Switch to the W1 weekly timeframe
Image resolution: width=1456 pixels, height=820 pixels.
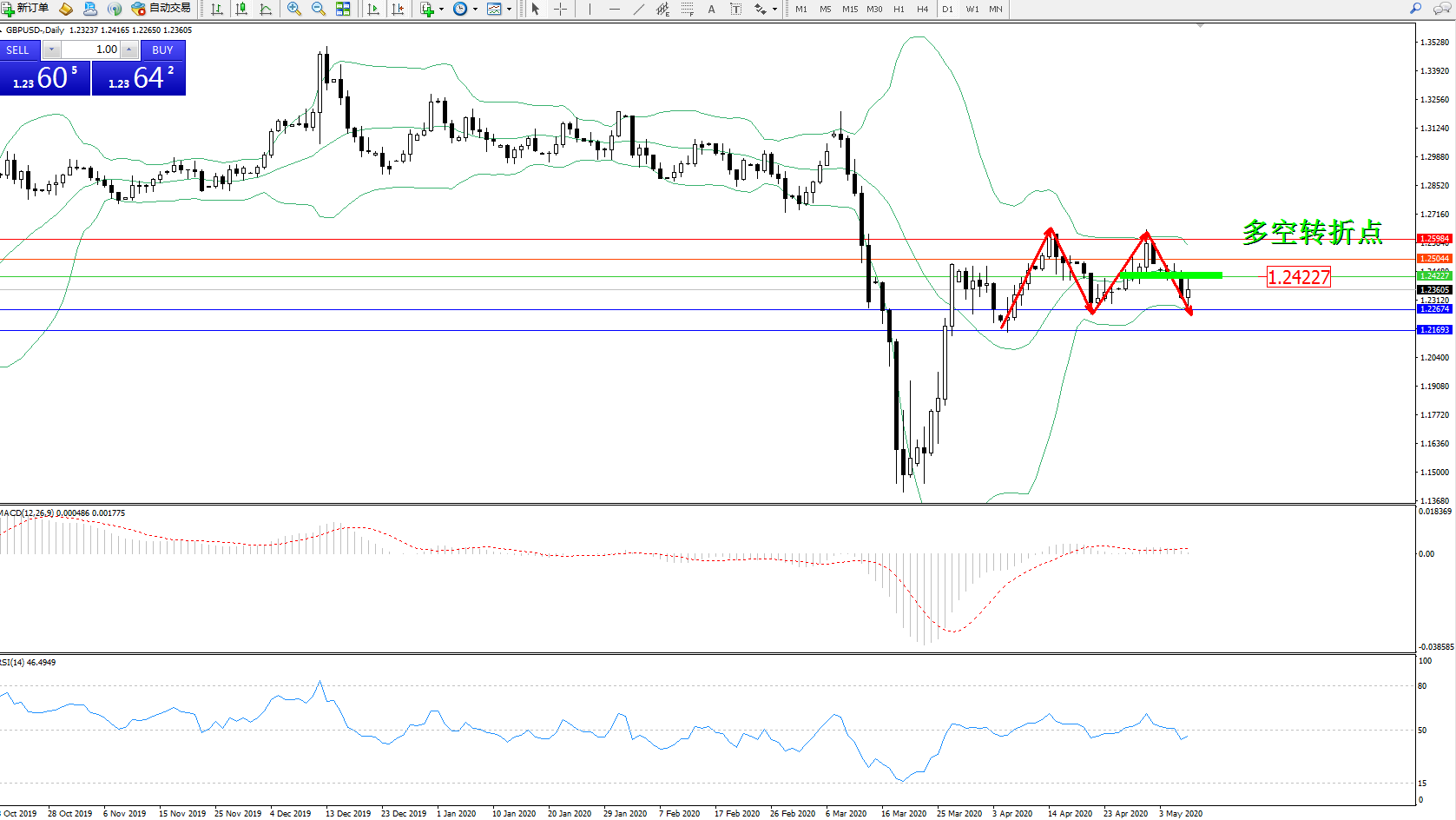(972, 9)
